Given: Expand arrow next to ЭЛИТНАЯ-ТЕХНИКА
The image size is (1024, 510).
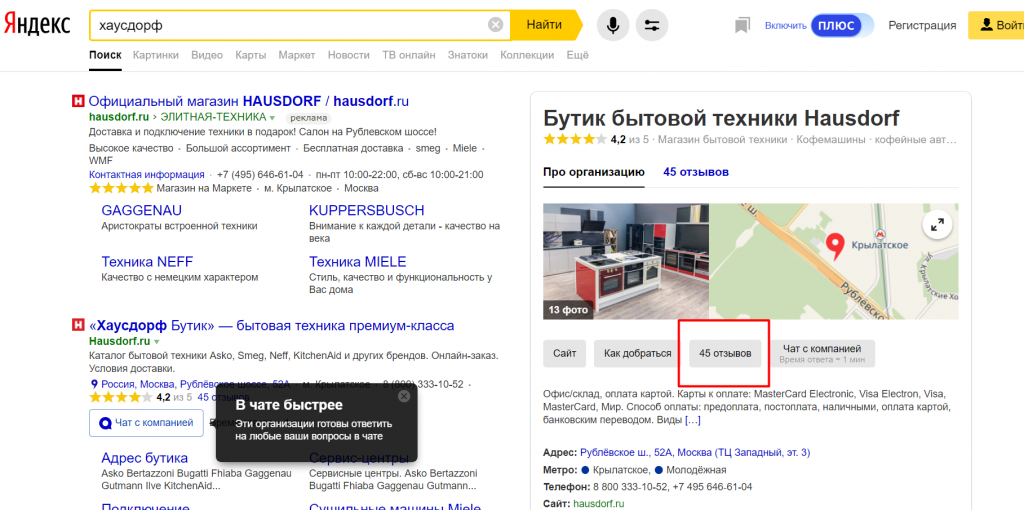Looking at the screenshot, I should pyautogui.click(x=272, y=118).
